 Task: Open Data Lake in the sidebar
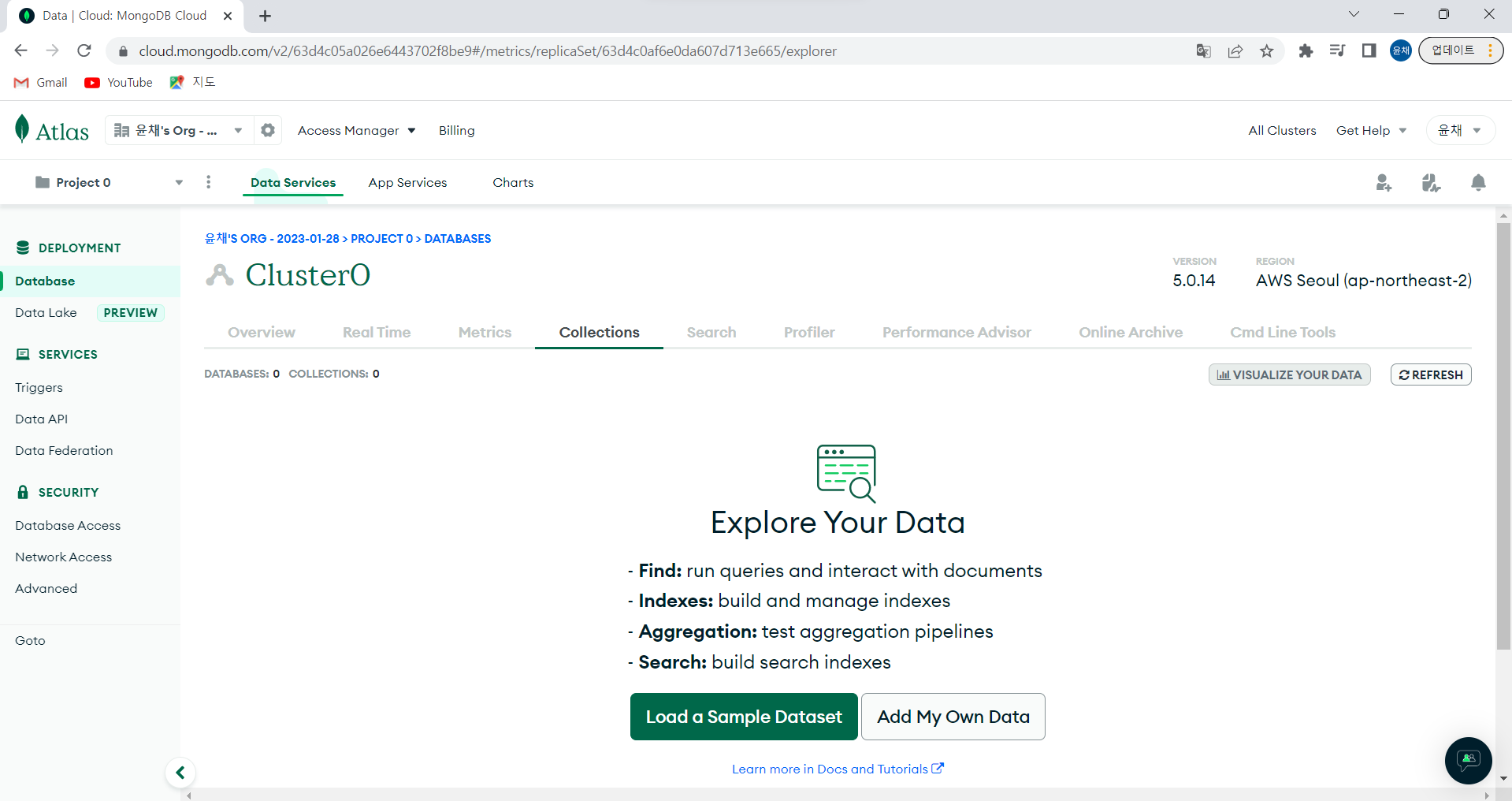coord(46,313)
